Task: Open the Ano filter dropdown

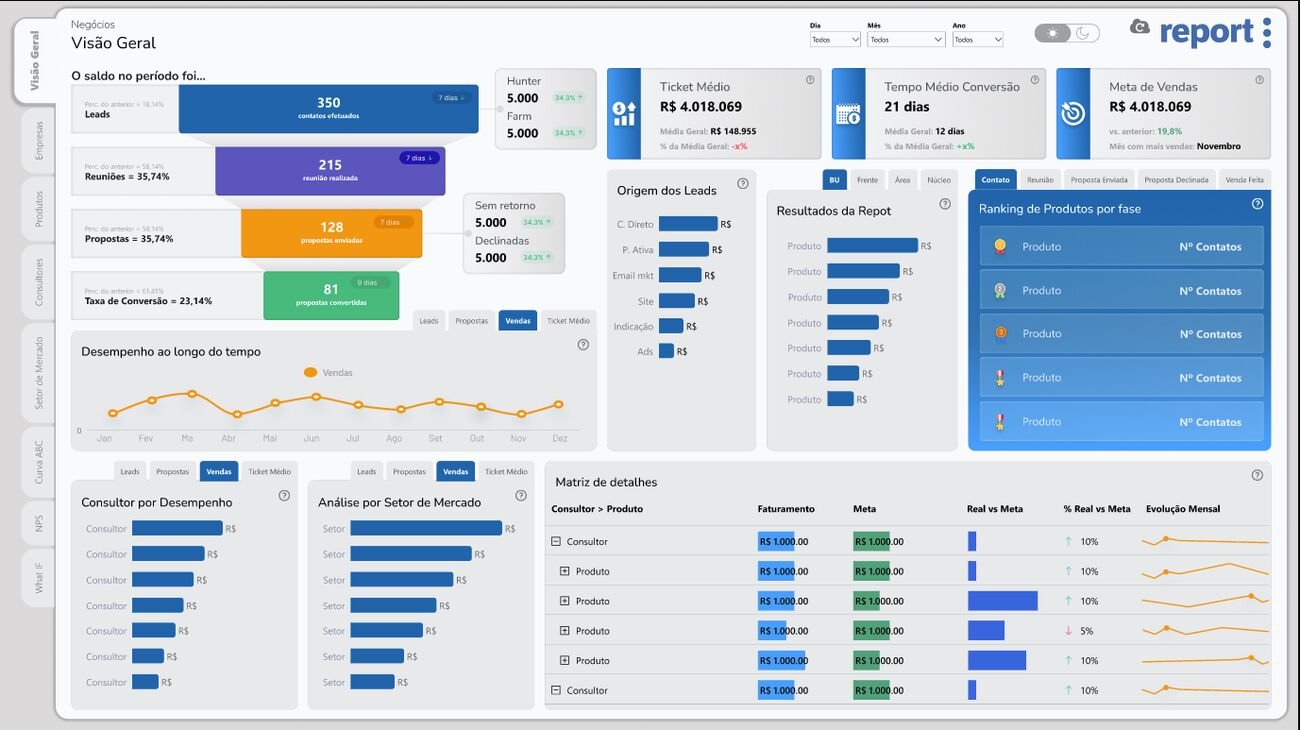Action: point(977,40)
